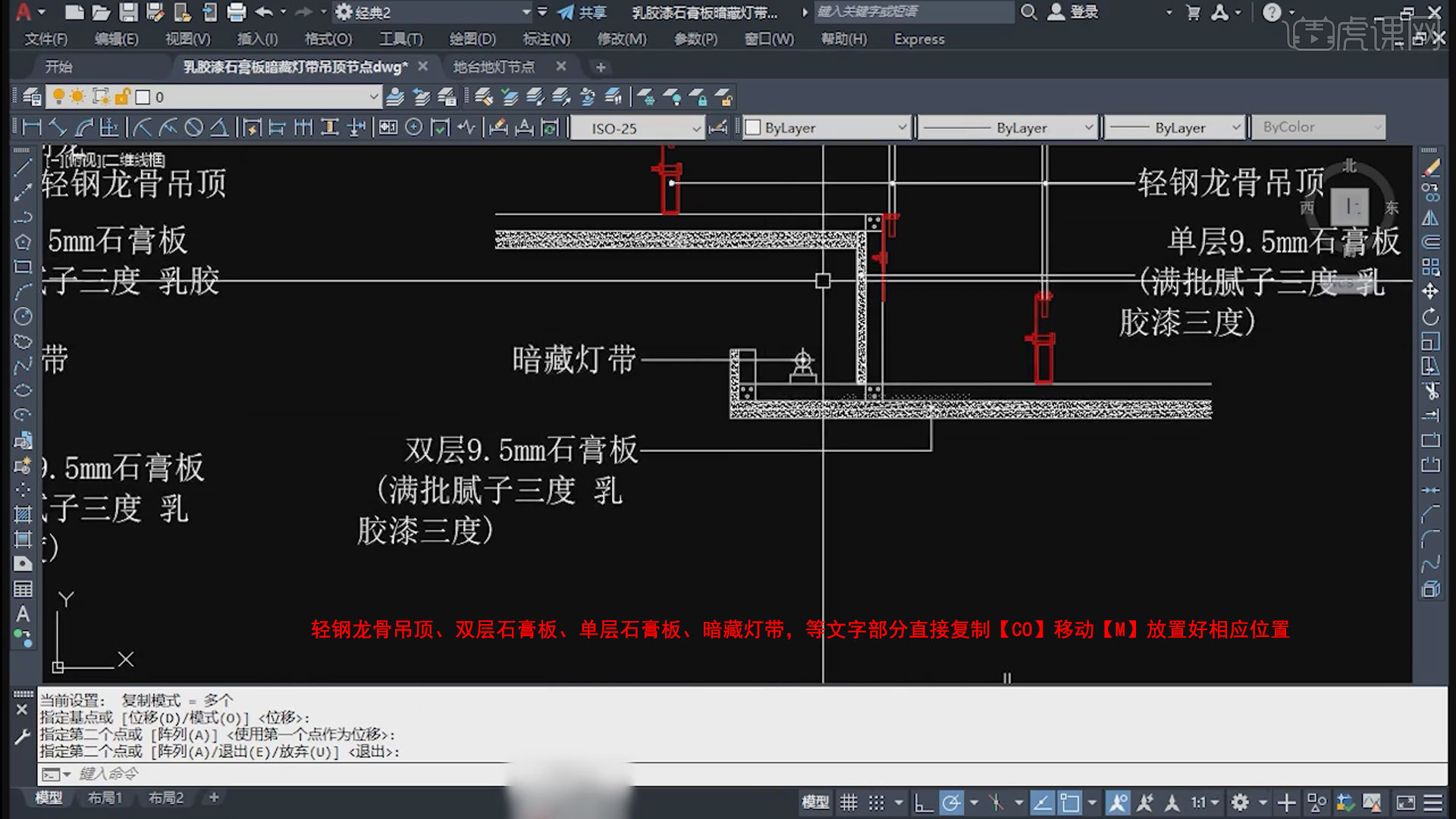Click the layer 0 white color swatch
Image resolution: width=1456 pixels, height=819 pixels.
coord(142,97)
